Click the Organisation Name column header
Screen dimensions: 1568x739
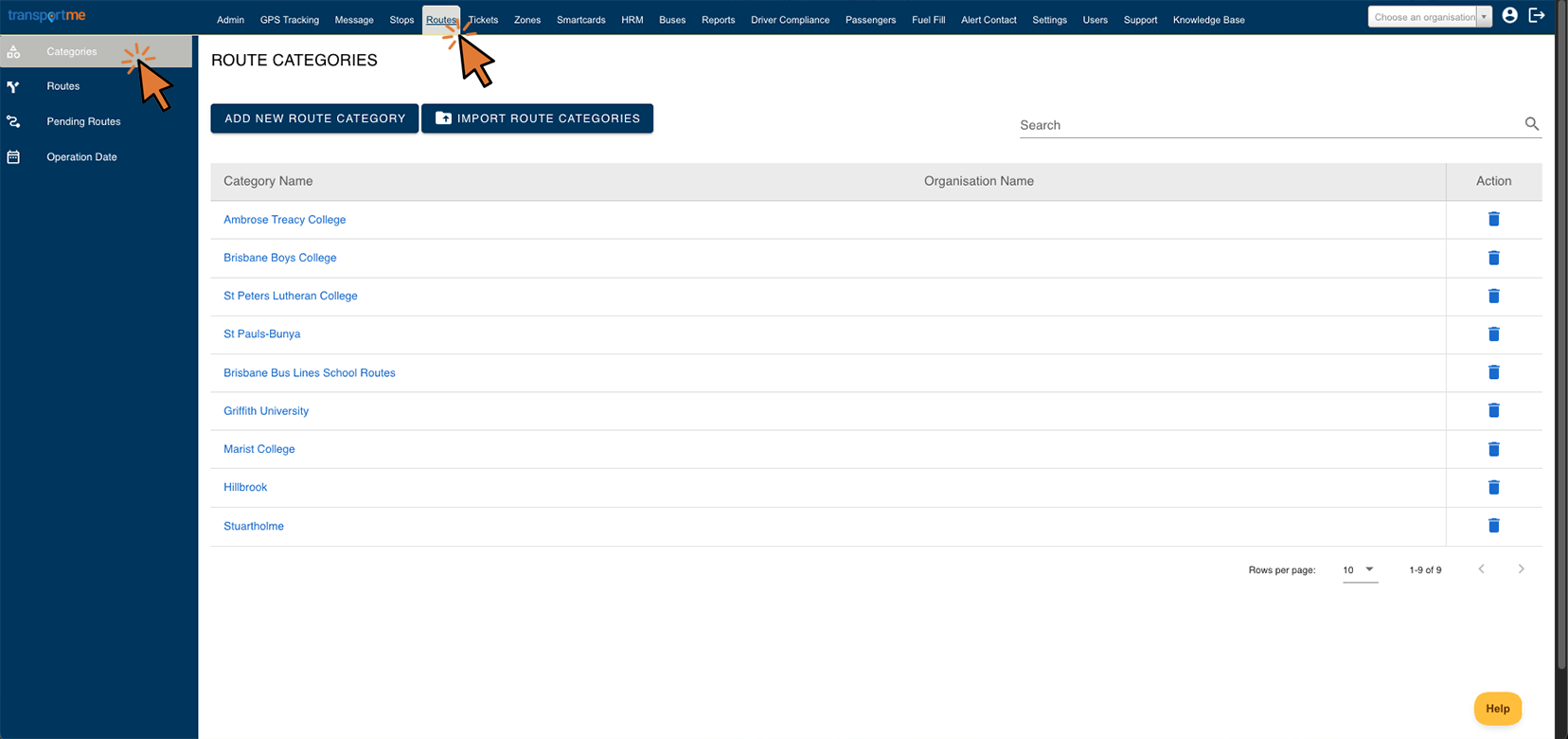[x=979, y=181]
